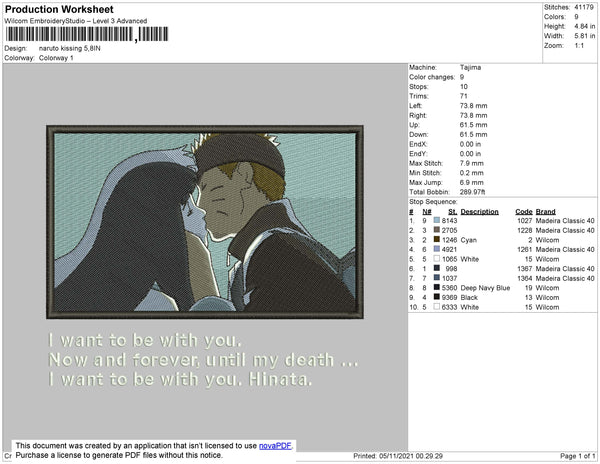
Task: Click the Stitches value 41179
Action: click(584, 7)
